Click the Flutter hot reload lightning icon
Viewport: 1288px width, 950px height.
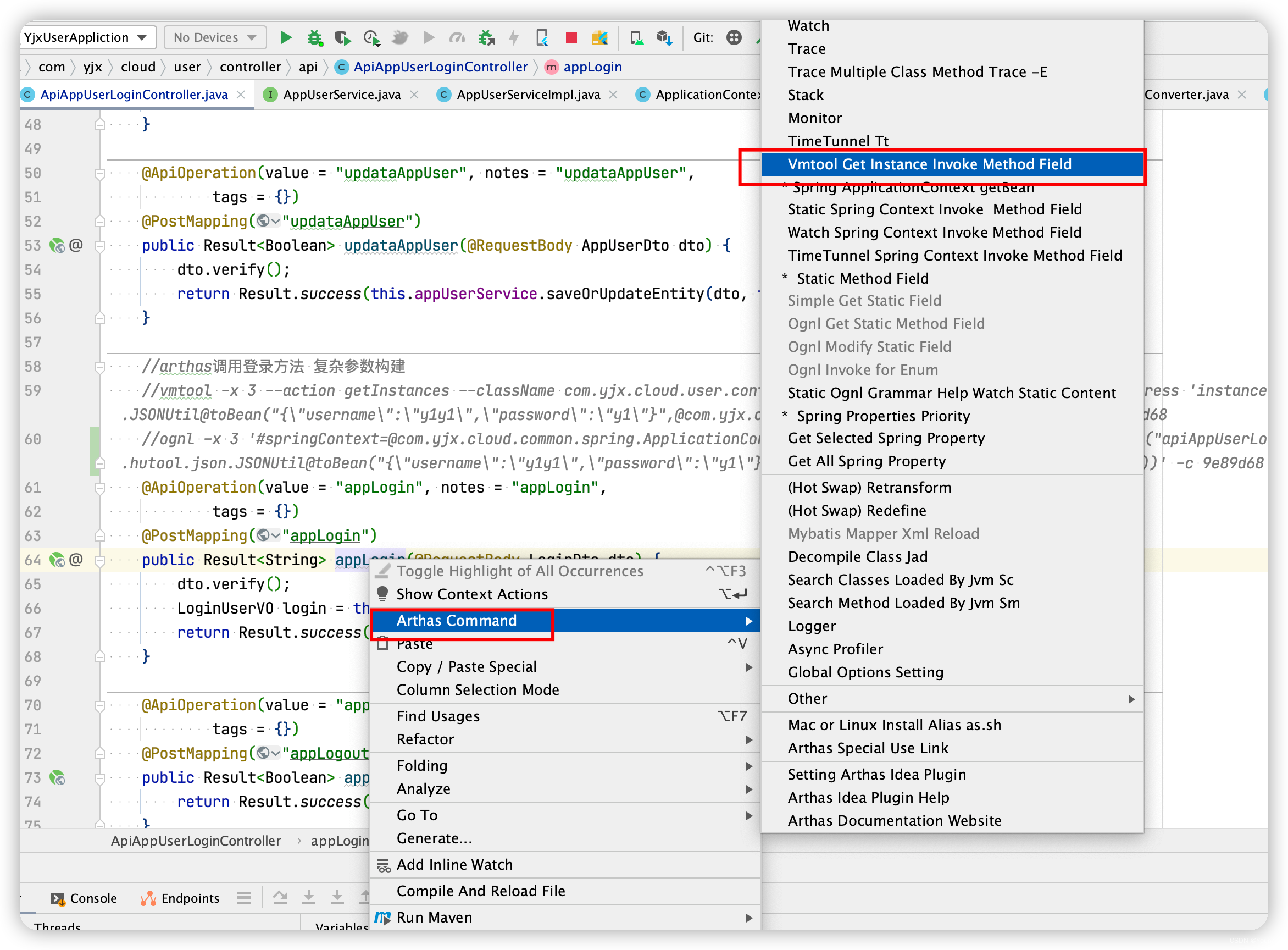point(514,38)
